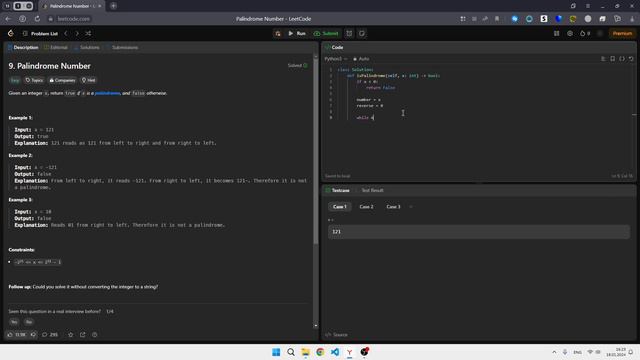Viewport: 640px width, 360px height.
Task: Select Case 3
Action: [393, 207]
